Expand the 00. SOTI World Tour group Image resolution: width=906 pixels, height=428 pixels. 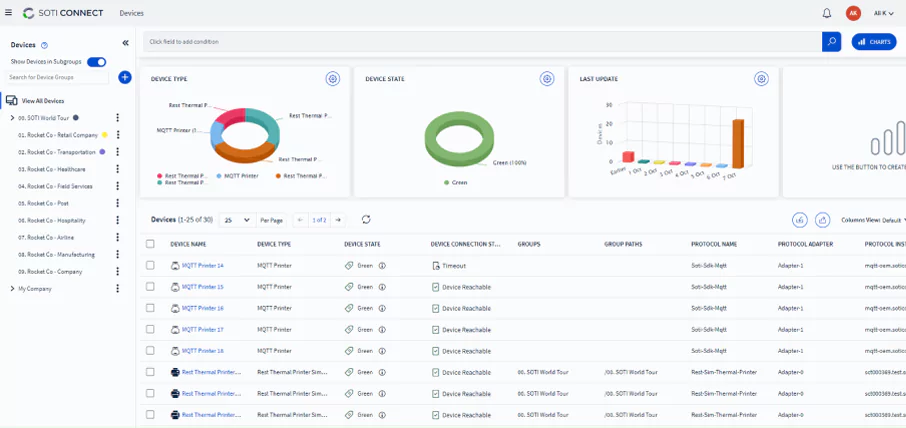click(x=12, y=118)
